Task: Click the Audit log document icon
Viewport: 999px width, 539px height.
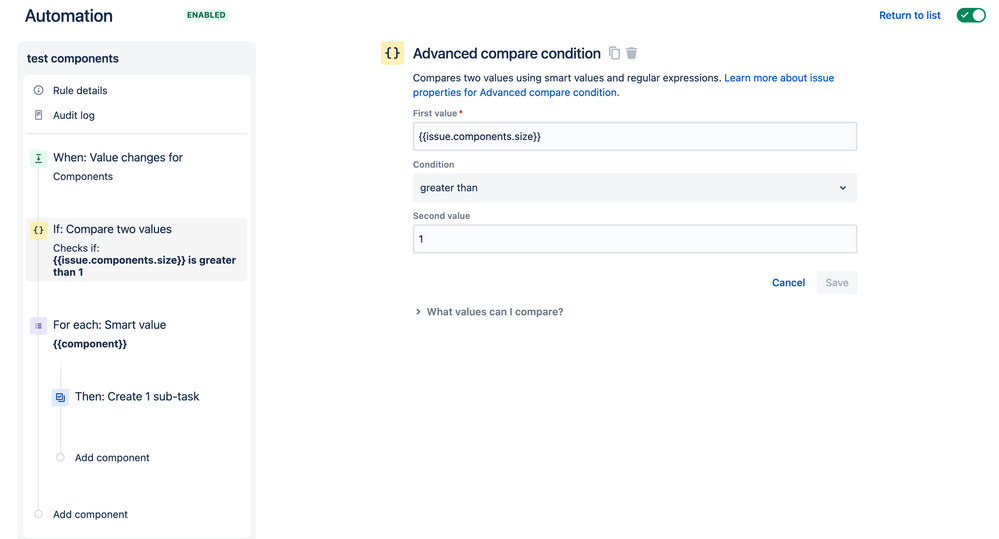Action: [x=39, y=115]
